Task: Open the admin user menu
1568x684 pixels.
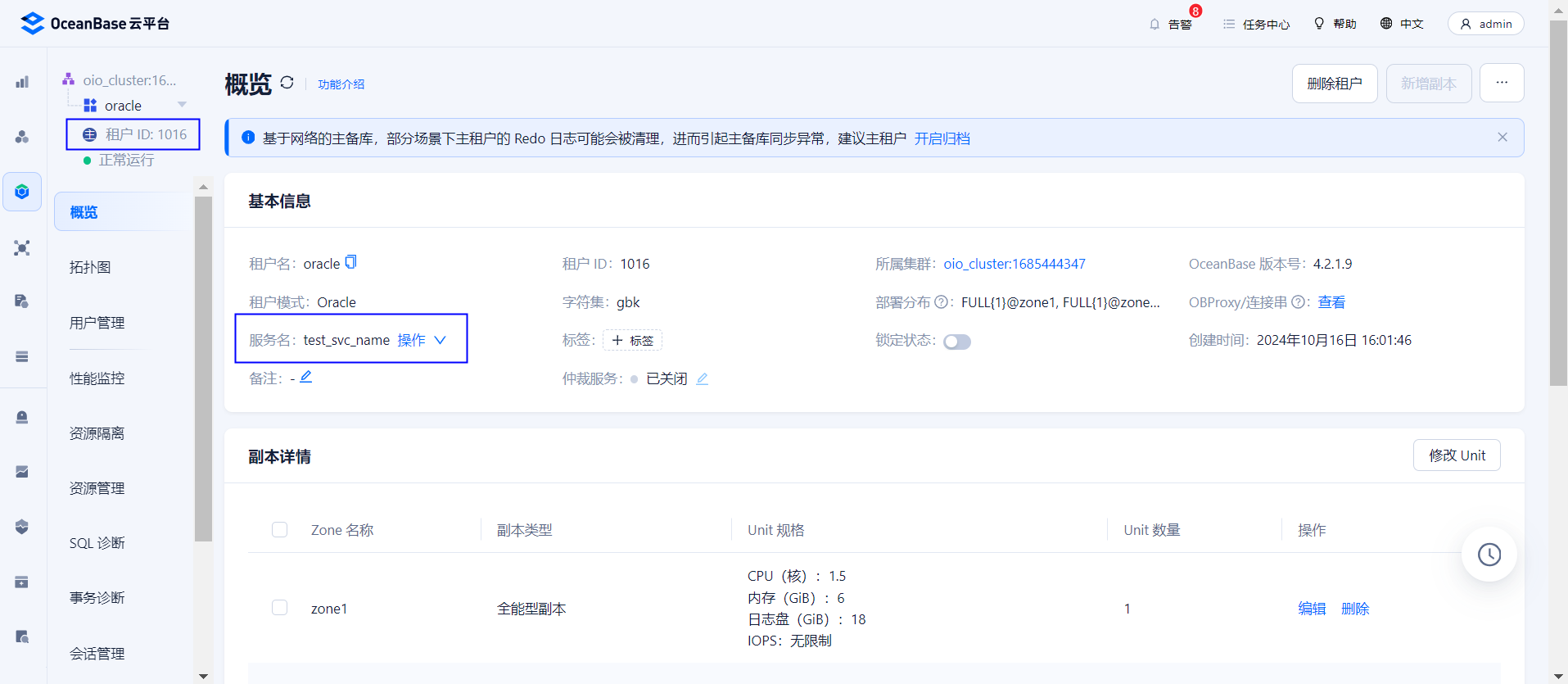Action: point(1485,24)
